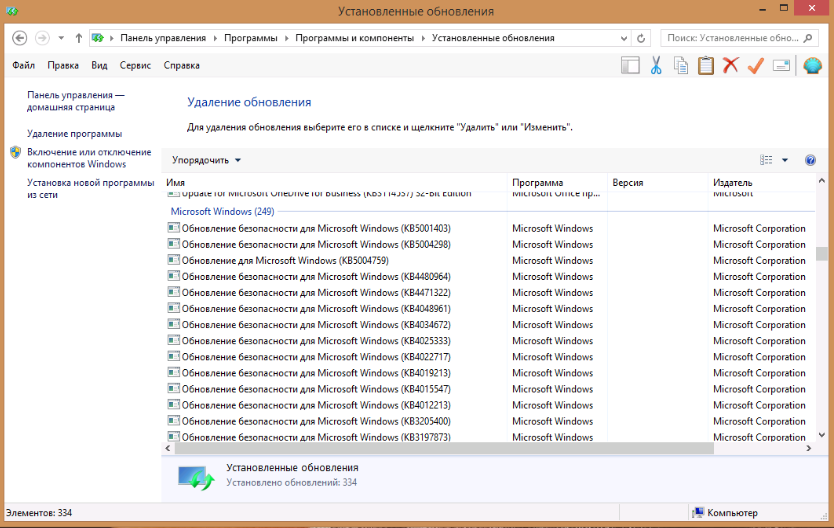Select update KB4012213 row
This screenshot has width=834, height=528.
(488, 405)
